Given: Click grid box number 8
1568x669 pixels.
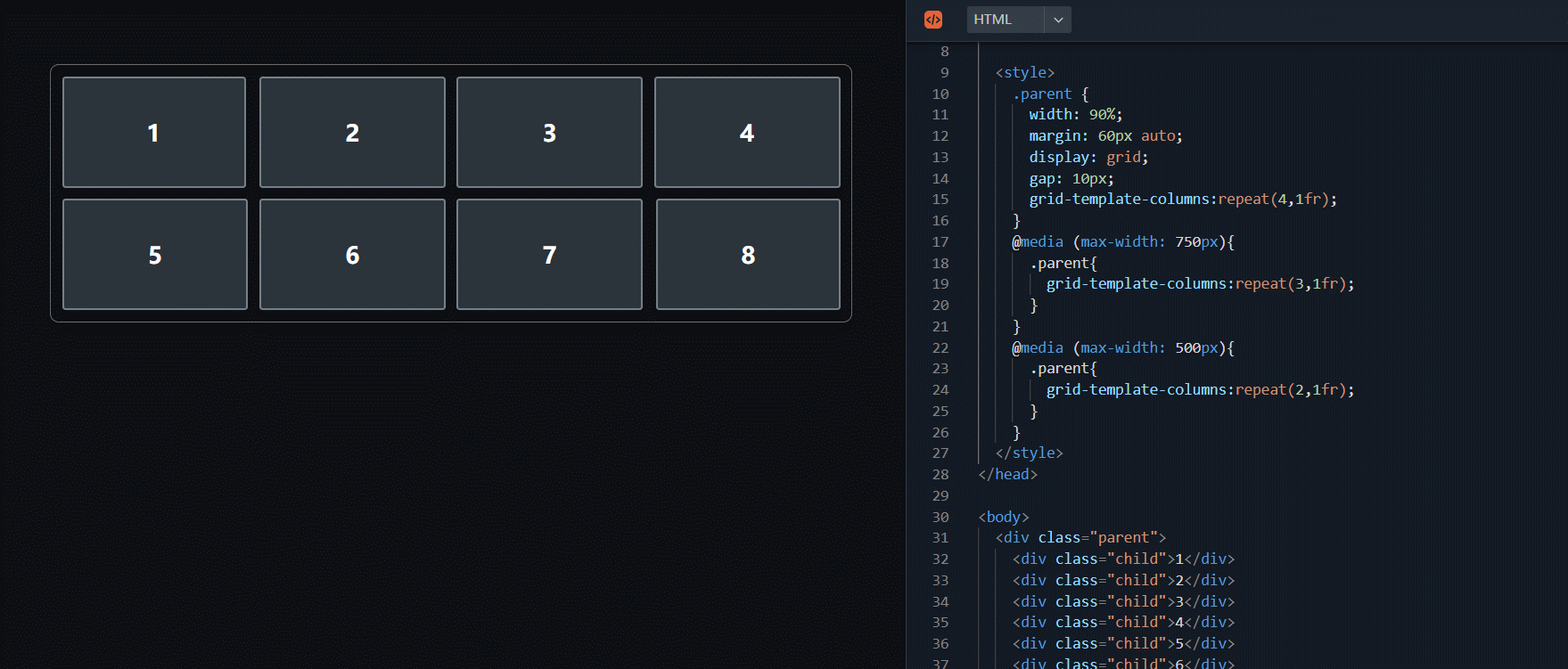Looking at the screenshot, I should [748, 254].
